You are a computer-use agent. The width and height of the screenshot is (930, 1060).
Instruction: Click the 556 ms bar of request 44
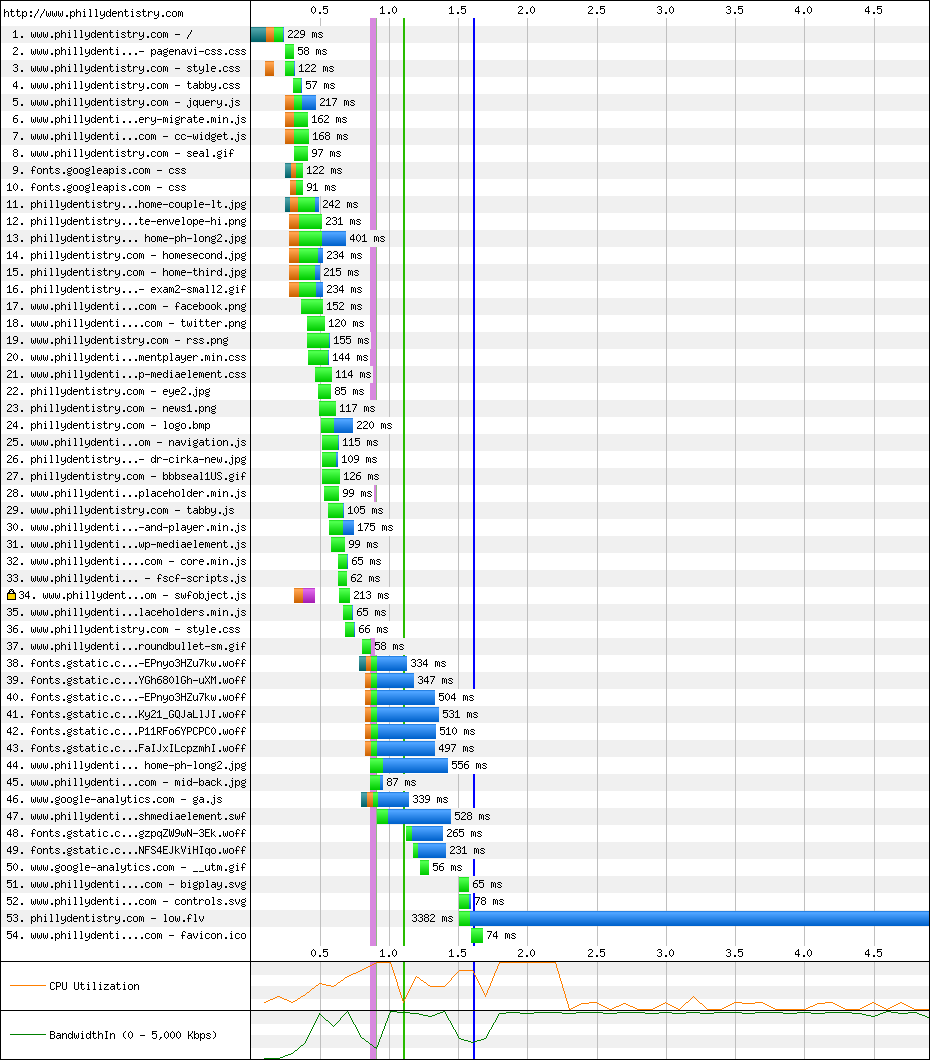point(409,765)
